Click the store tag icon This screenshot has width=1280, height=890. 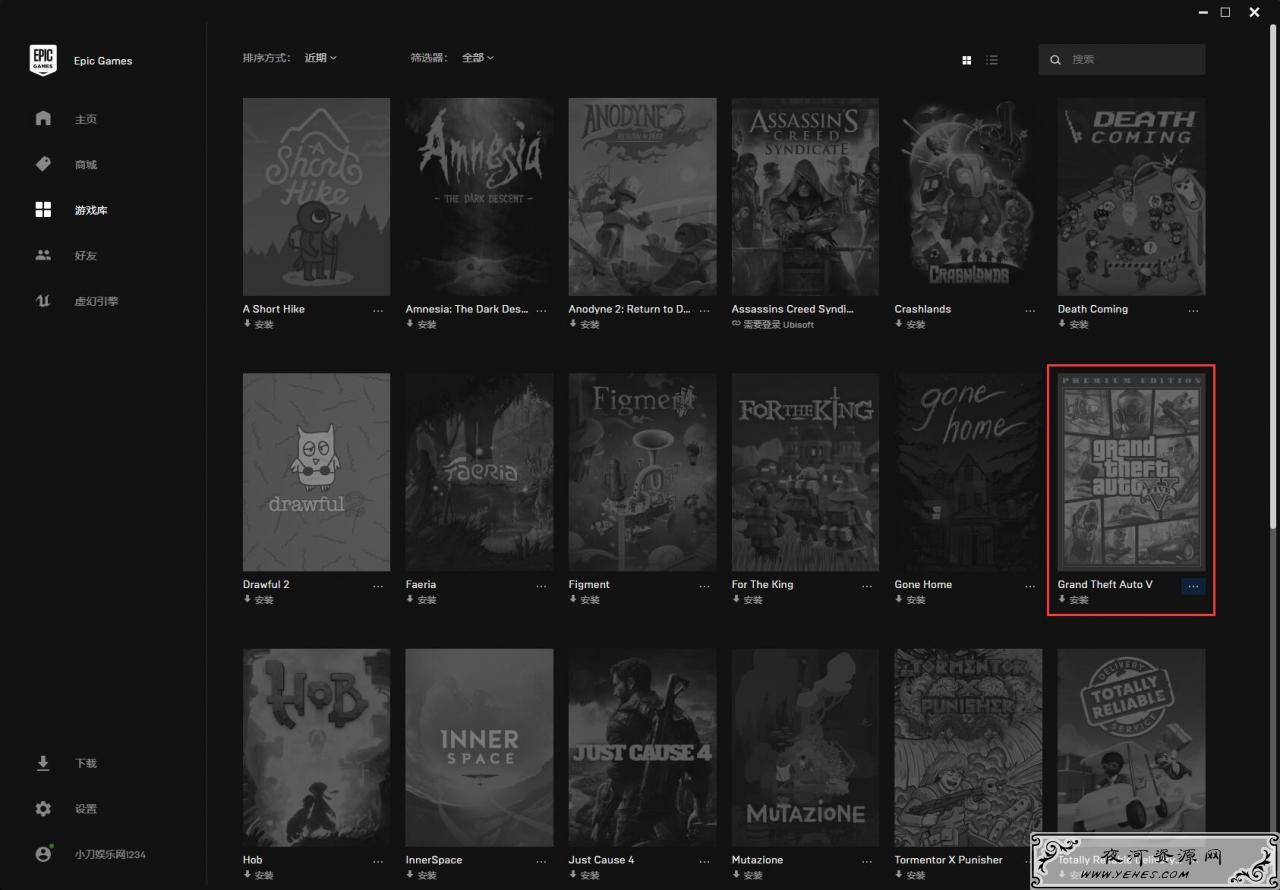click(x=43, y=164)
